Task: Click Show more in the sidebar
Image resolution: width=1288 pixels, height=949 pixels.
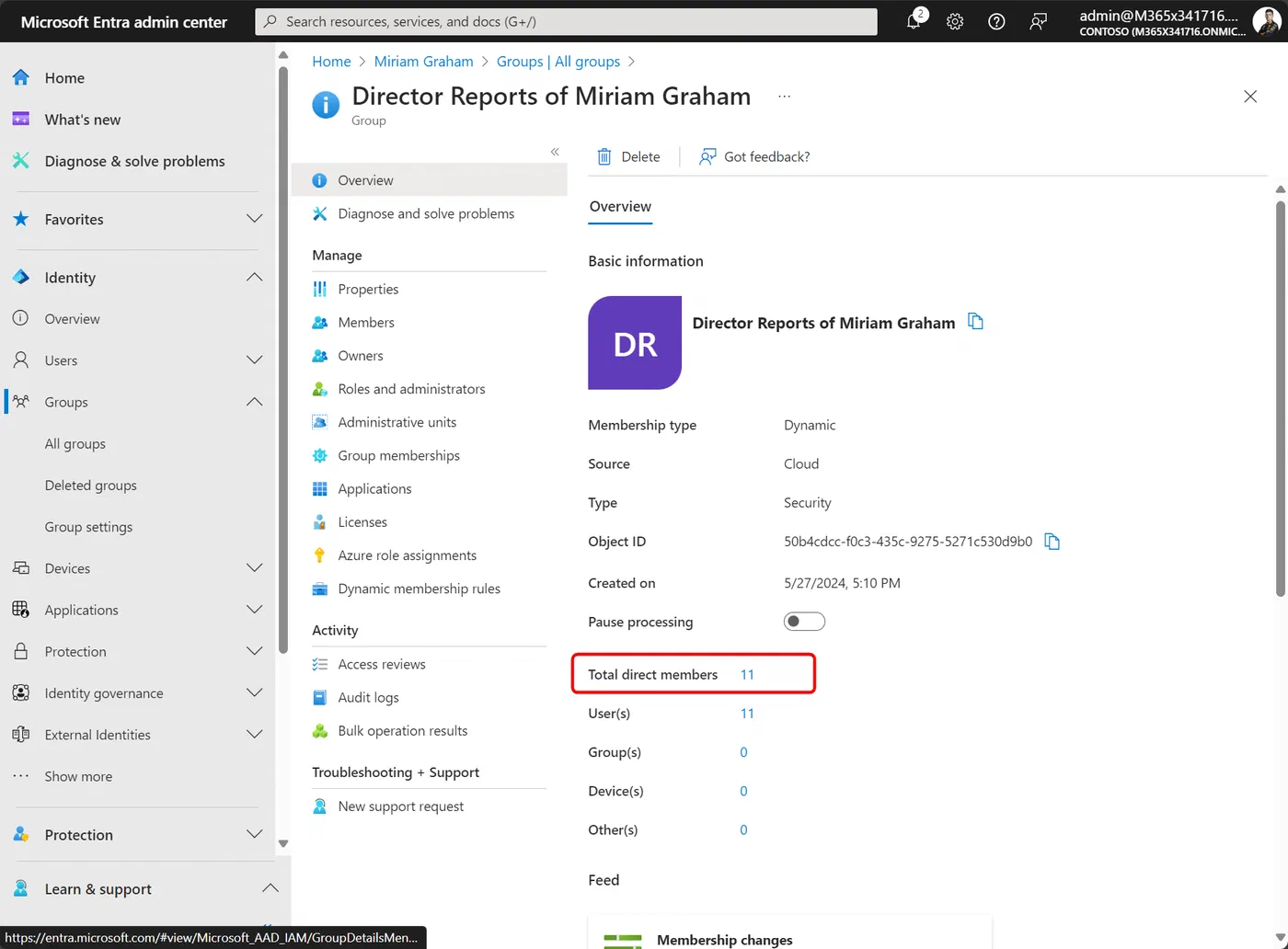Action: [78, 777]
